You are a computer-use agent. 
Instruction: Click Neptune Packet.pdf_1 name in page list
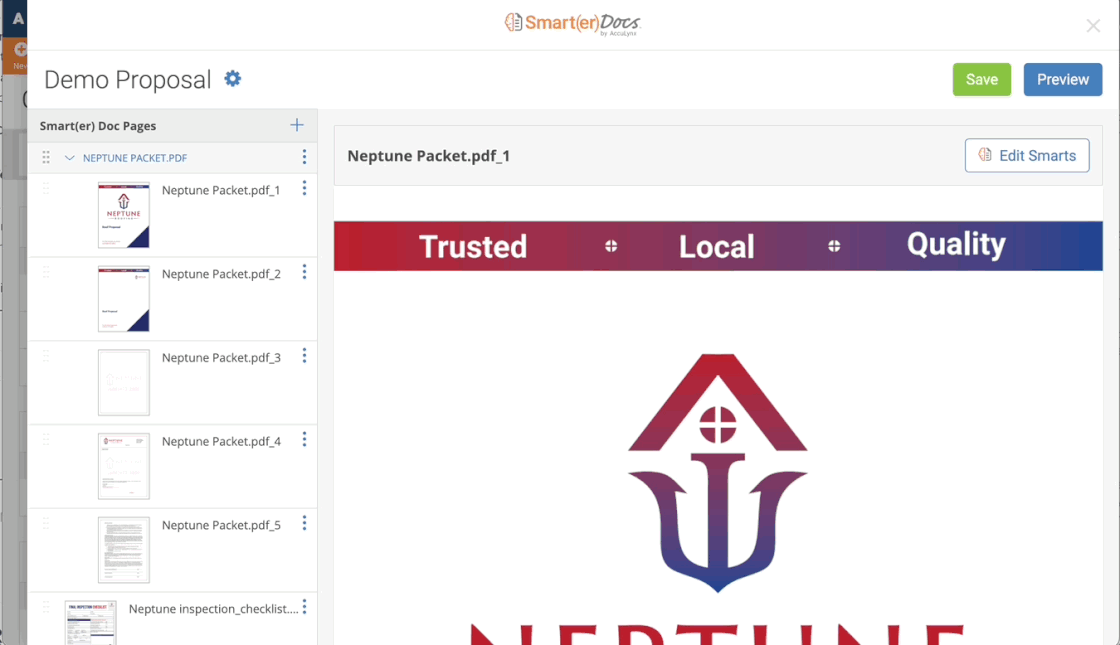tap(221, 190)
